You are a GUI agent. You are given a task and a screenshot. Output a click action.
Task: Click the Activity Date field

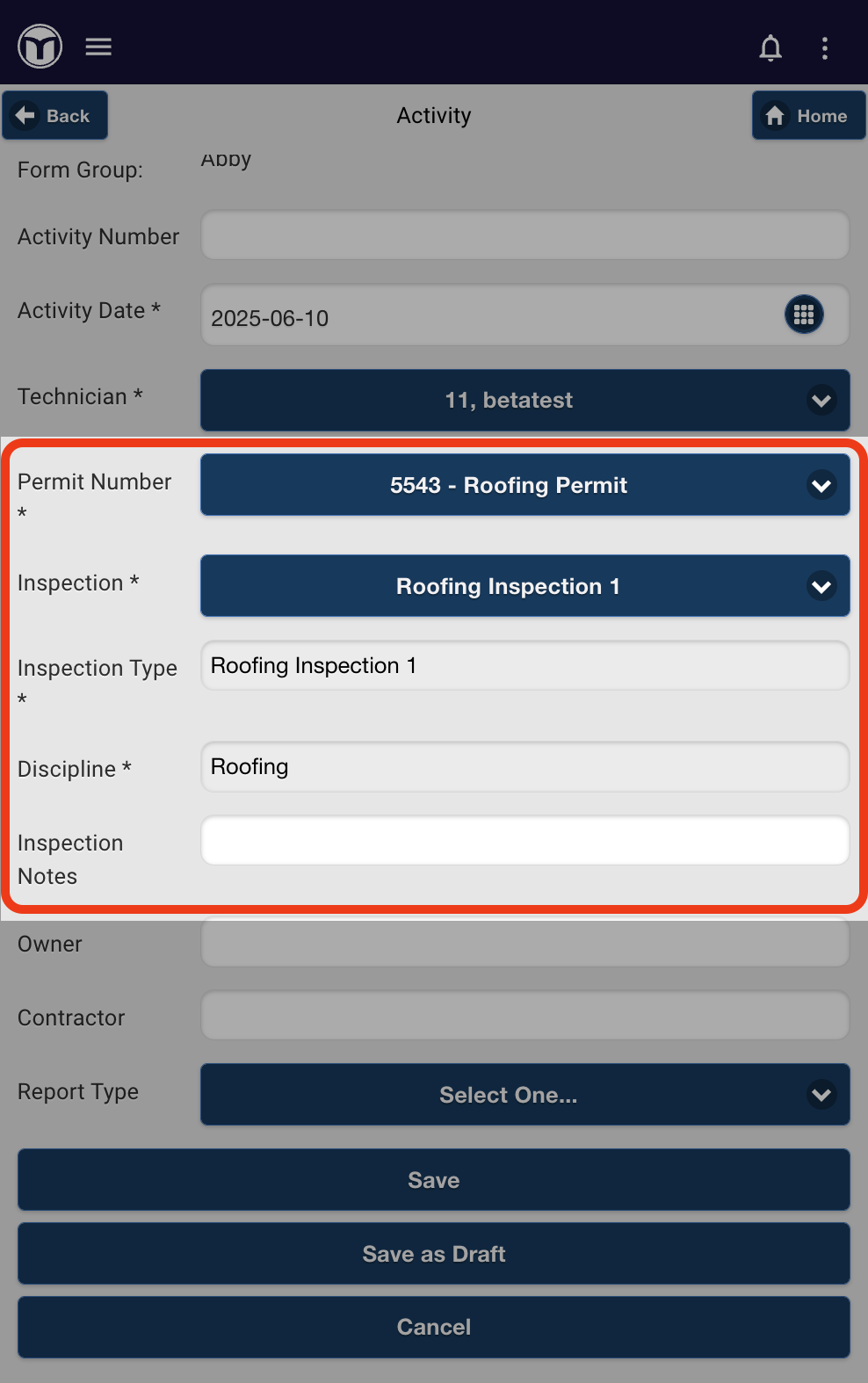(x=525, y=315)
